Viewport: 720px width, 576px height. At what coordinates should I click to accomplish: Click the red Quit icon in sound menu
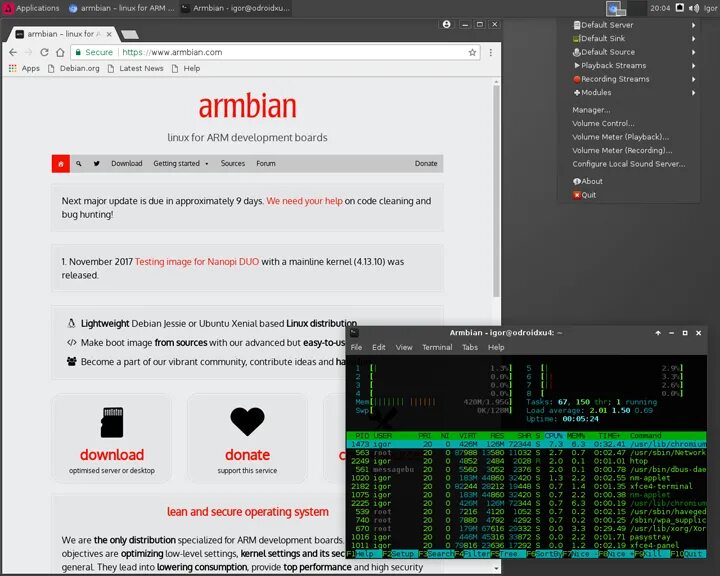[x=577, y=195]
